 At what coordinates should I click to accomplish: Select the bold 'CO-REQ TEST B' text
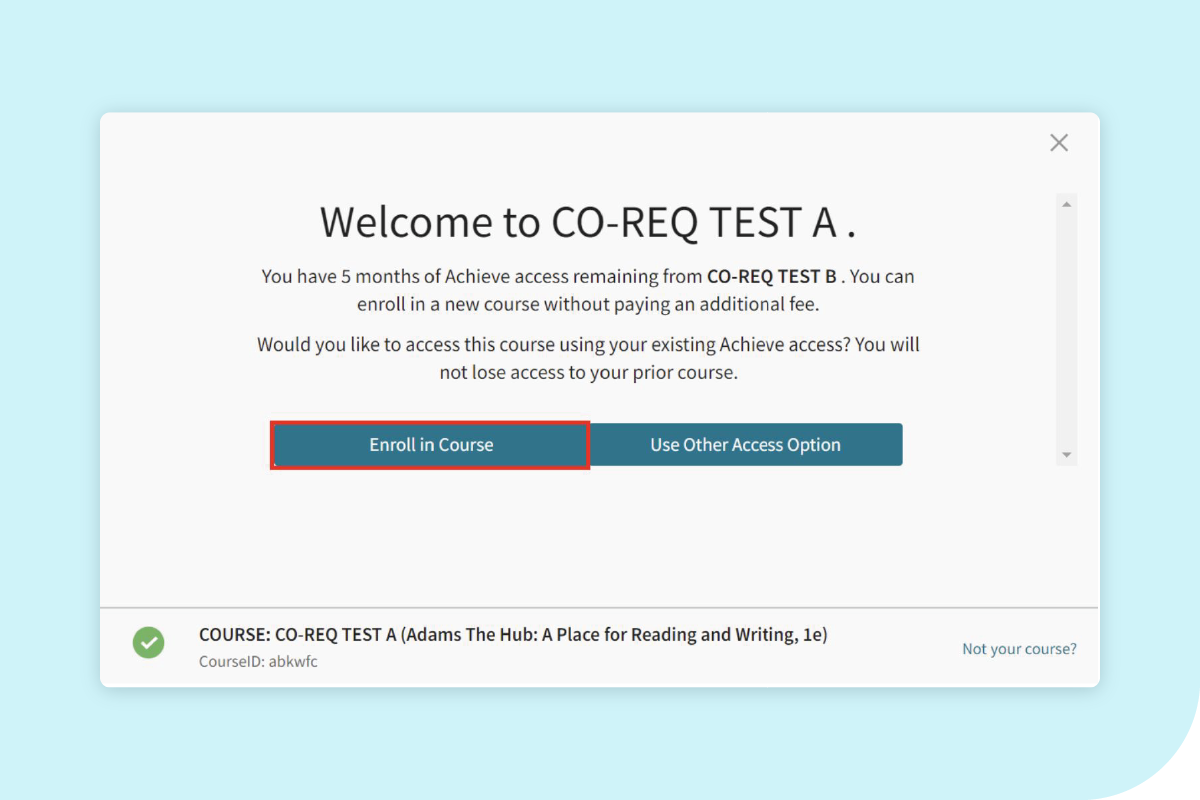(771, 277)
